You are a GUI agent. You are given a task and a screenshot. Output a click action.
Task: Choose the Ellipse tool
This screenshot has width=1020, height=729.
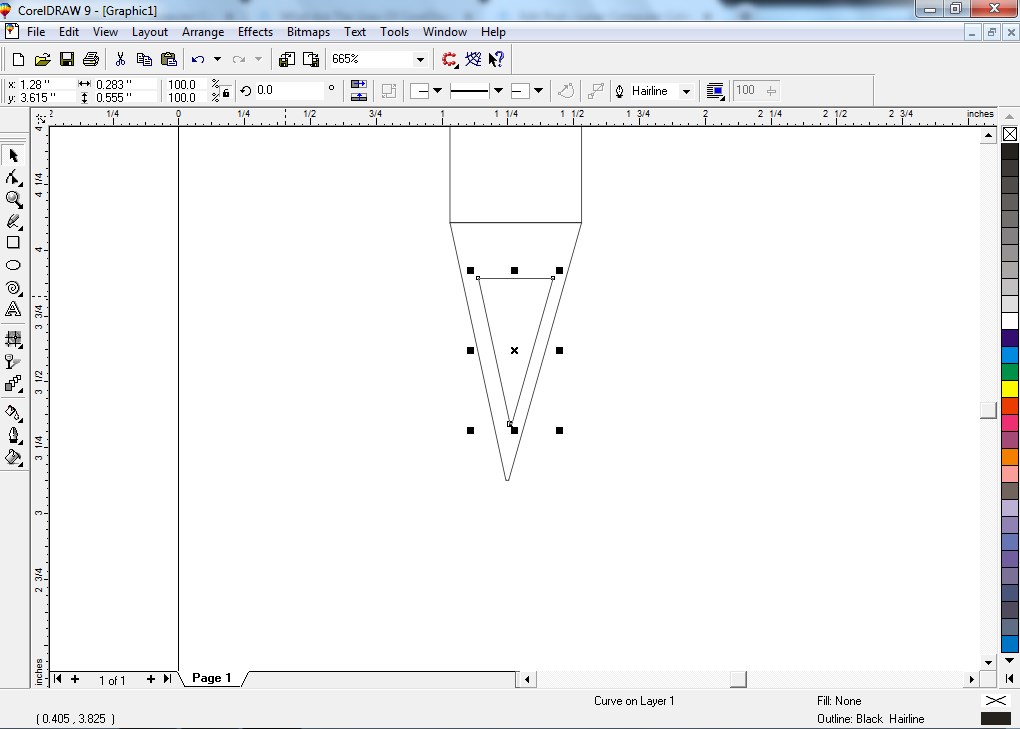click(x=13, y=265)
